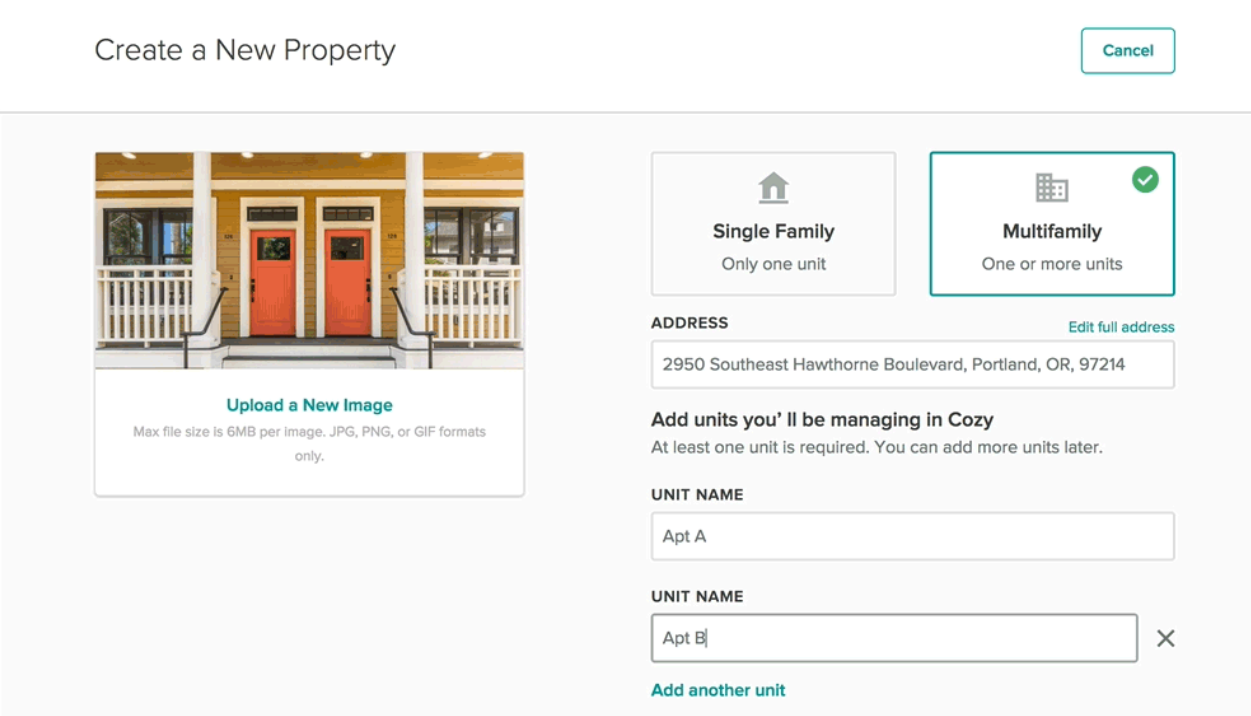This screenshot has width=1251, height=716.
Task: Click the UNIT NAME label above Apt A
Action: tap(697, 495)
